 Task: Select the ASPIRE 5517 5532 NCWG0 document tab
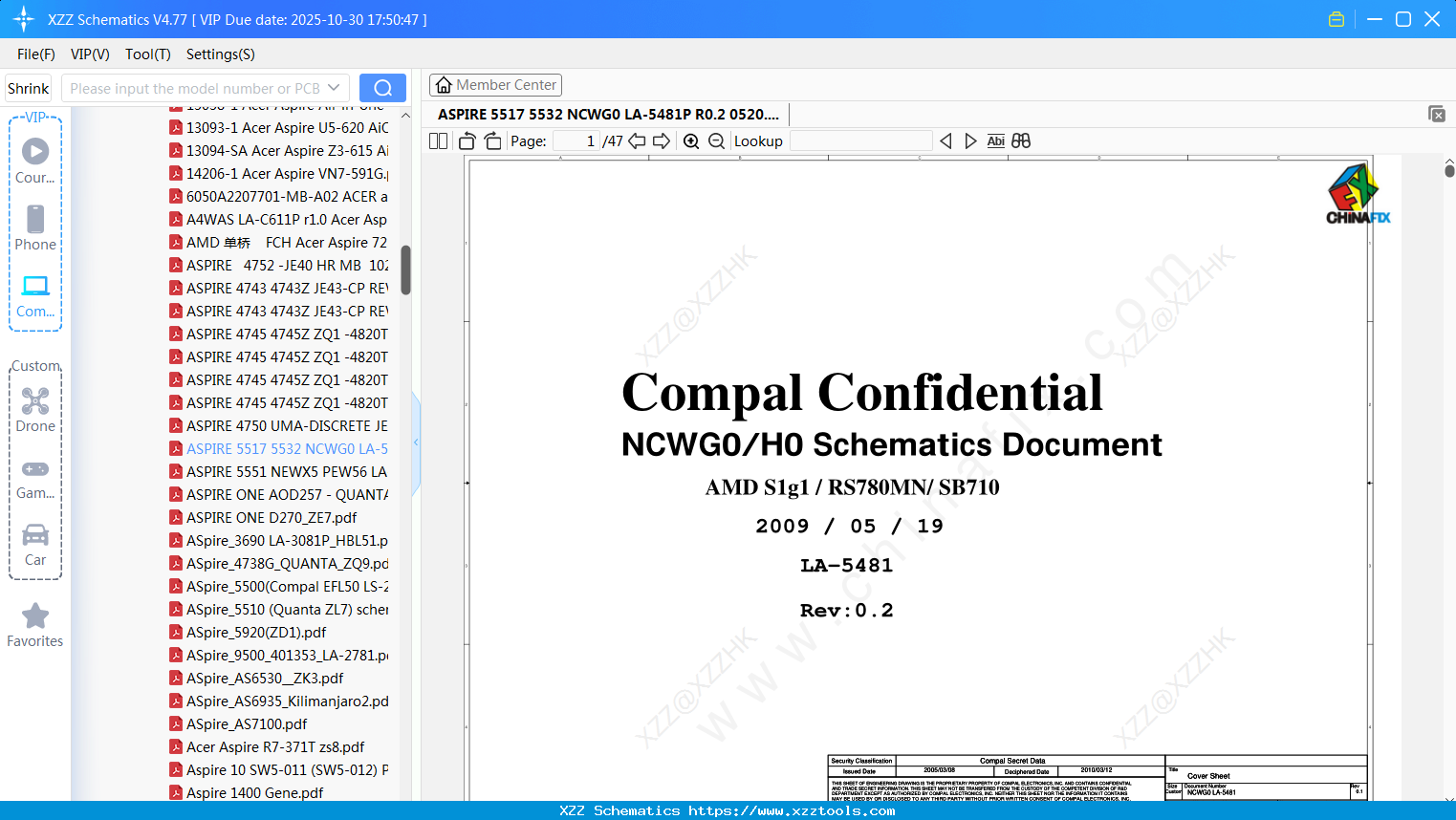pyautogui.click(x=608, y=114)
